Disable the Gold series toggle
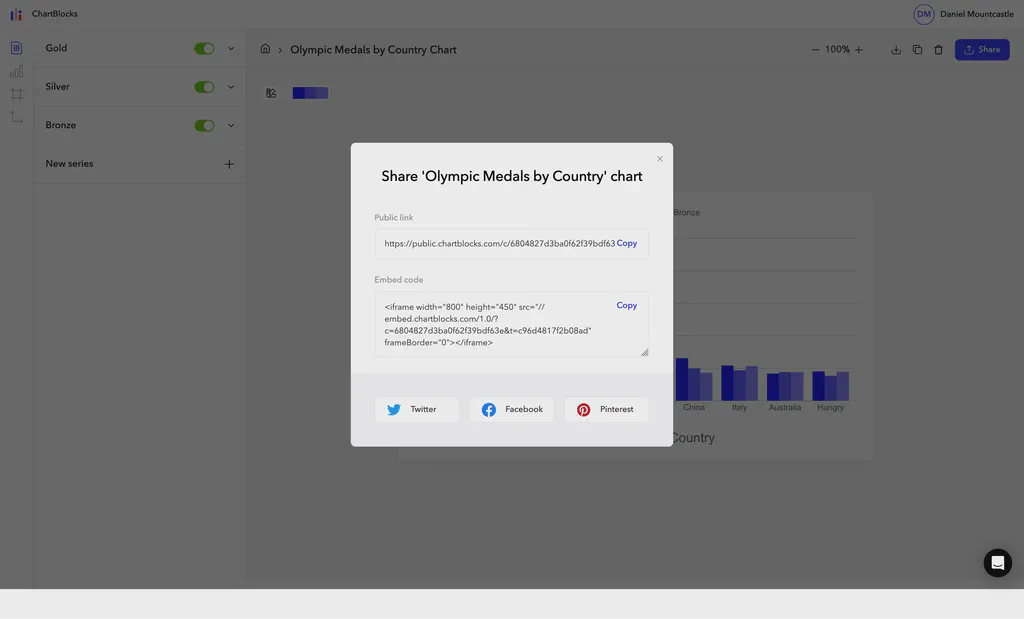1024x619 pixels. pos(204,47)
